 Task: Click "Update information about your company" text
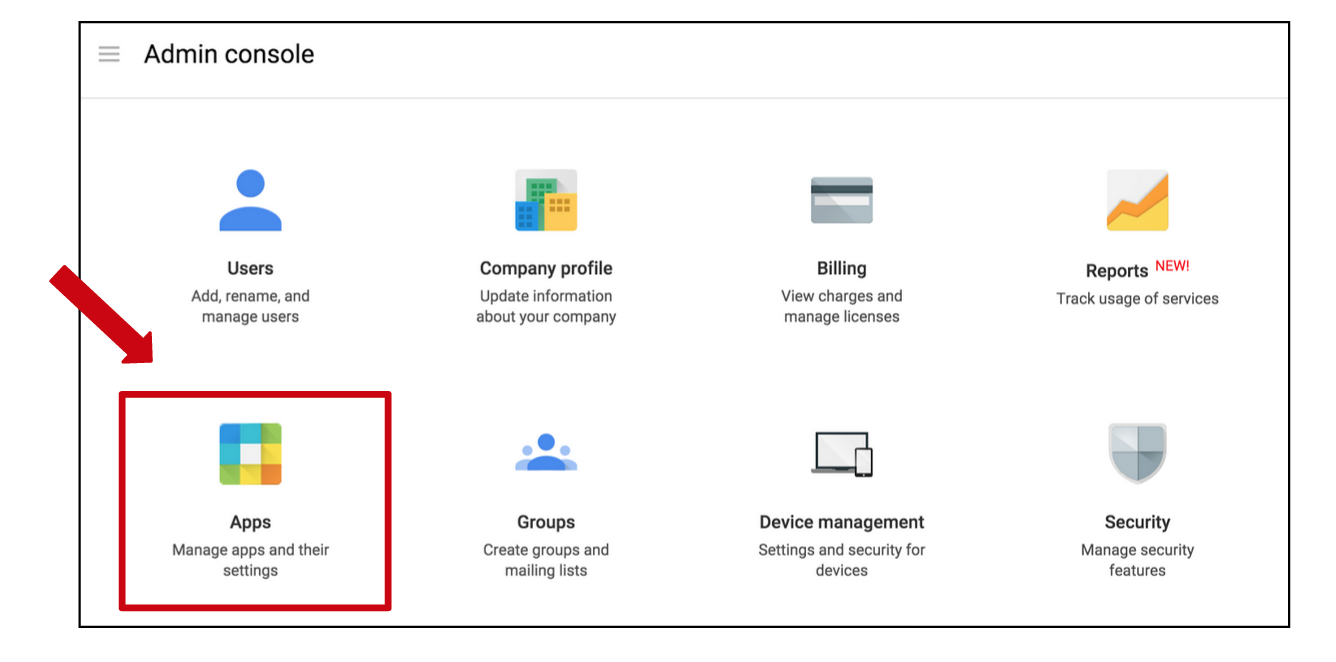click(546, 306)
